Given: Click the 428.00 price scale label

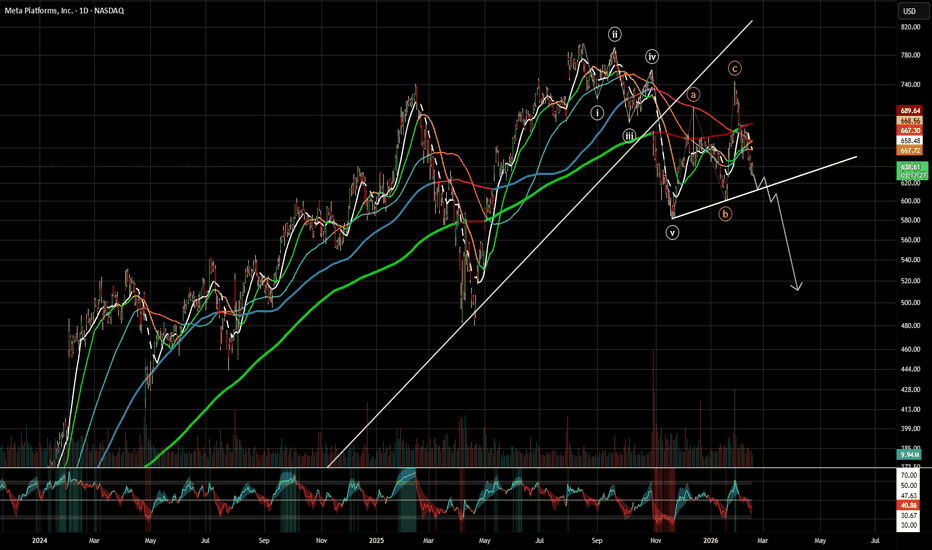Looking at the screenshot, I should click(x=910, y=390).
